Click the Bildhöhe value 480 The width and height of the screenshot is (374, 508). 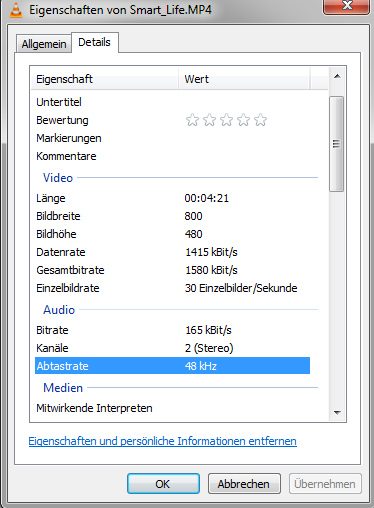coord(193,234)
